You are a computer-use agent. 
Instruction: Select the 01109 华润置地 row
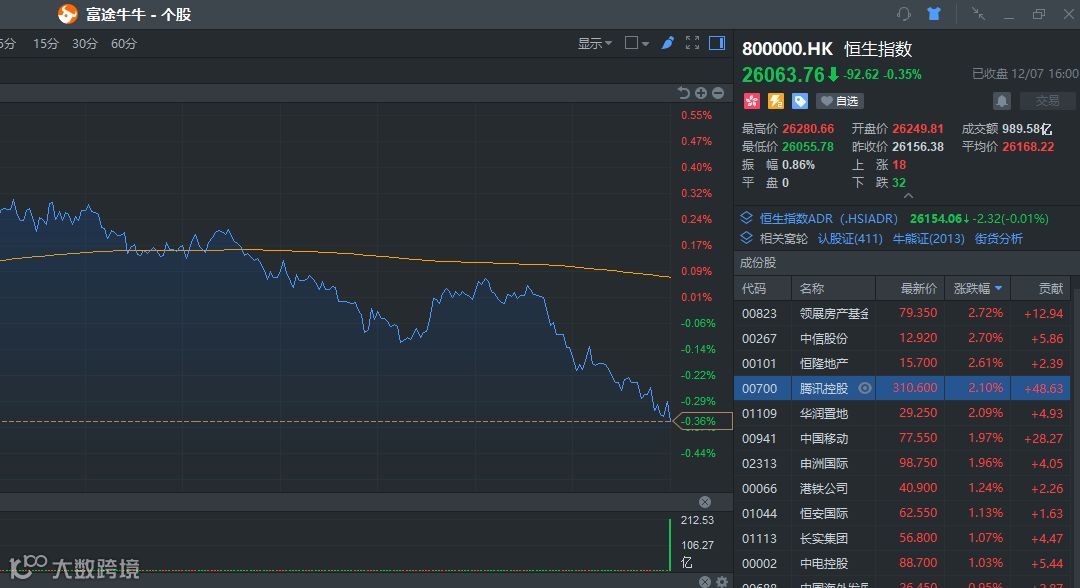[902, 413]
